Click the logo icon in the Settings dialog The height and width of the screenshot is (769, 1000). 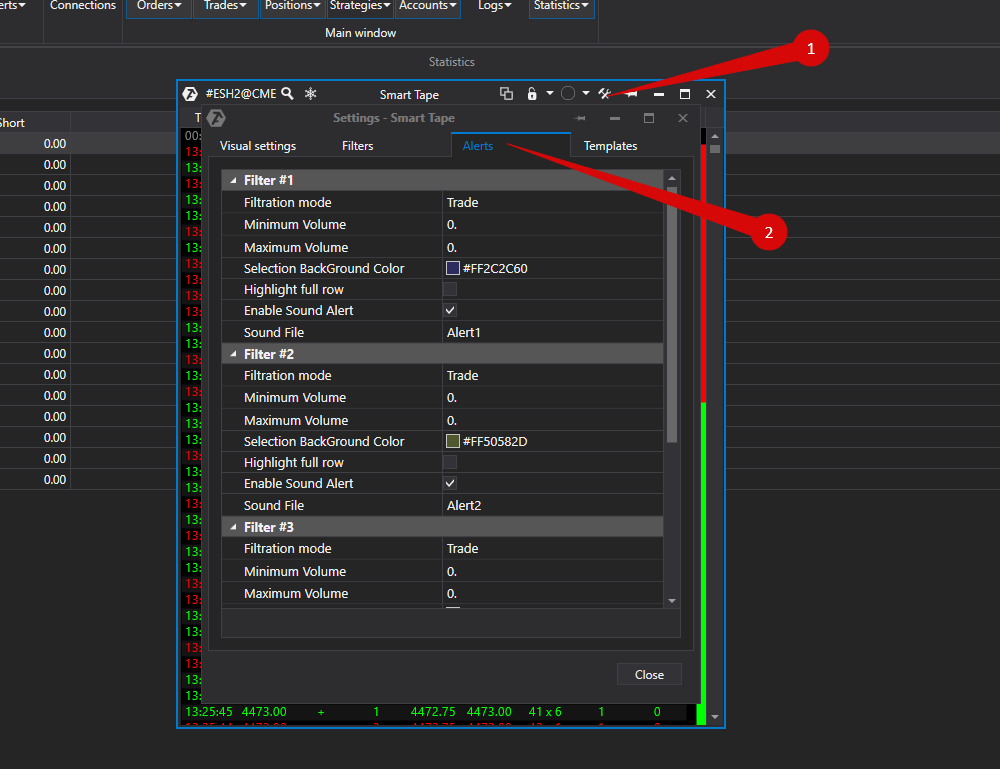click(216, 118)
